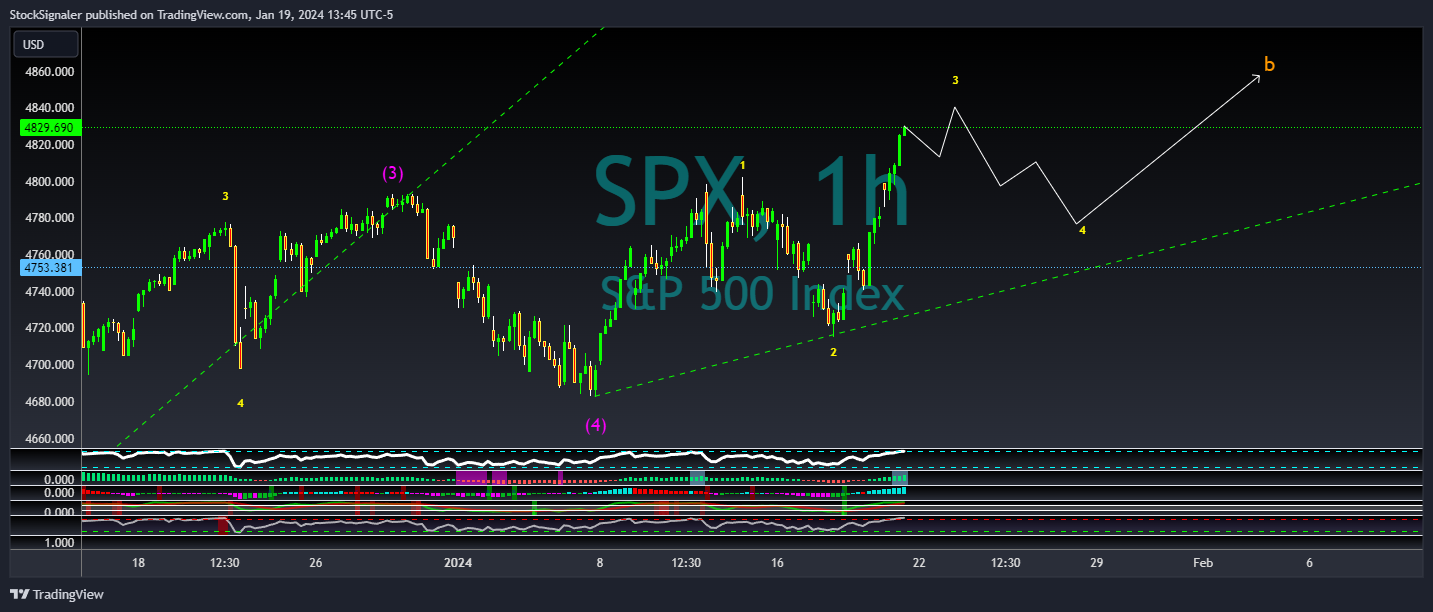Click the 12:30 label between 18 and 26

pos(225,563)
